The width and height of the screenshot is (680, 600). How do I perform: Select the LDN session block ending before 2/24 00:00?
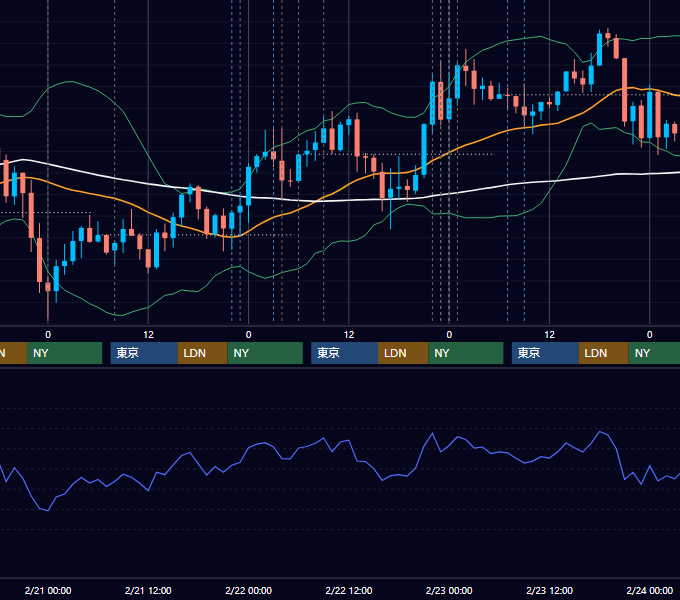(604, 353)
